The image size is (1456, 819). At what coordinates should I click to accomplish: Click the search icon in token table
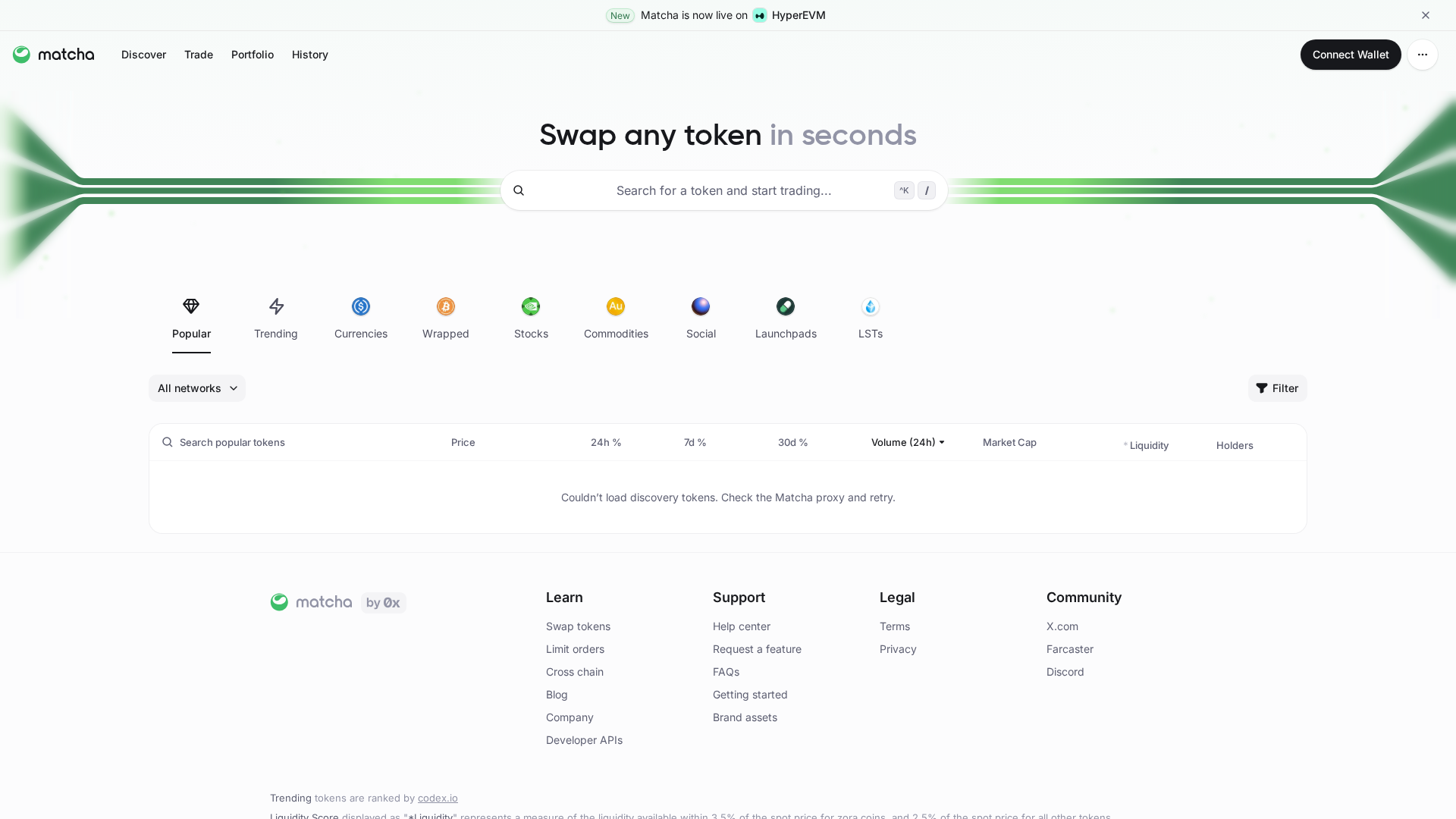coord(168,442)
